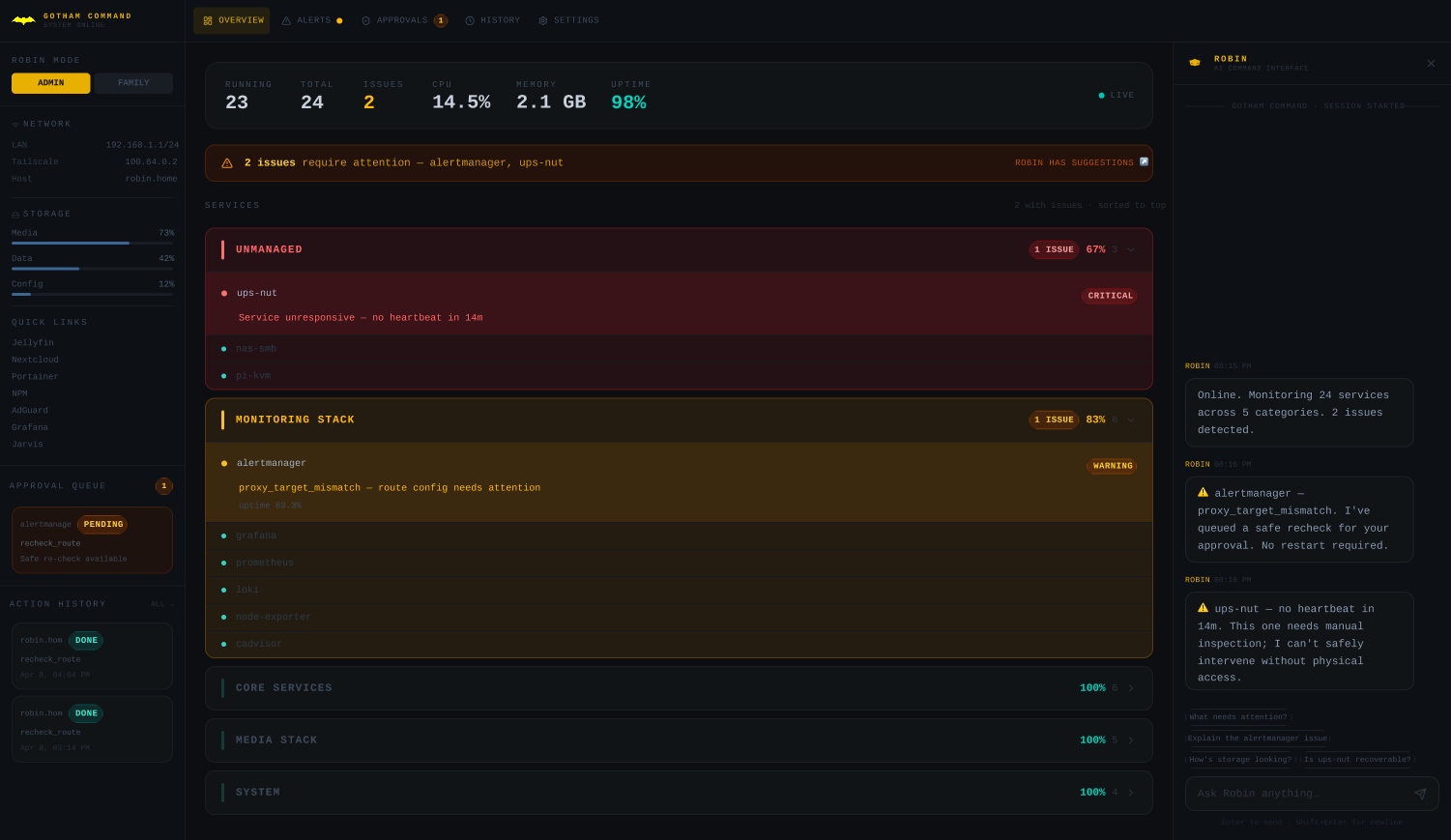Click the Robin suggestions arrow icon
This screenshot has width=1451, height=840.
1145,161
